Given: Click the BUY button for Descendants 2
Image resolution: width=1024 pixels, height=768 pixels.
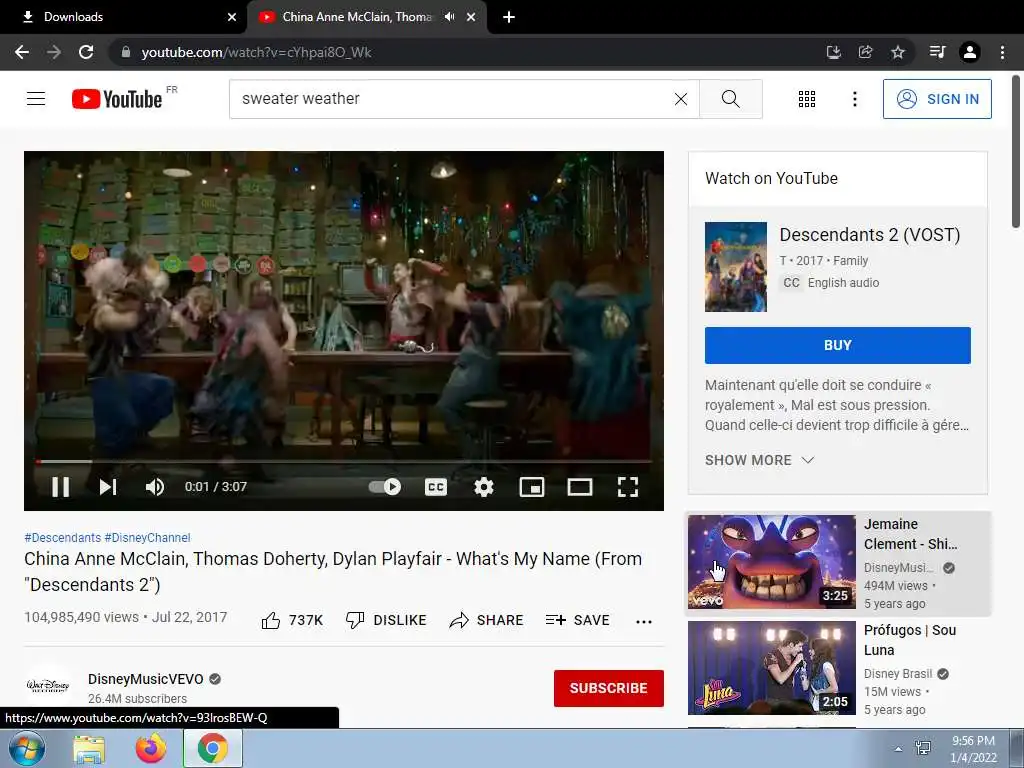Looking at the screenshot, I should pyautogui.click(x=837, y=345).
